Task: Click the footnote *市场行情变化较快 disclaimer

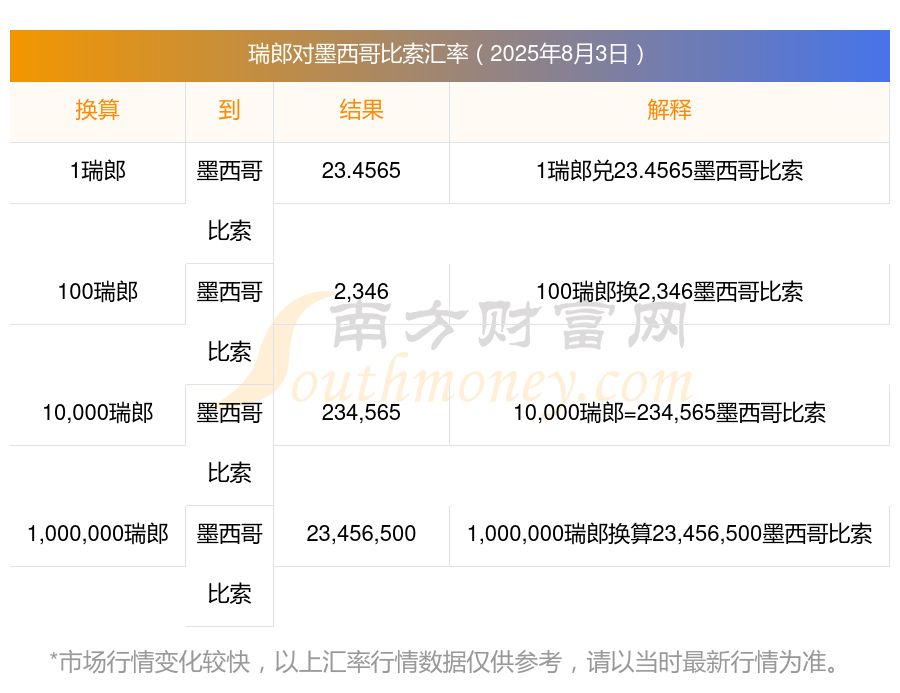Action: [445, 662]
